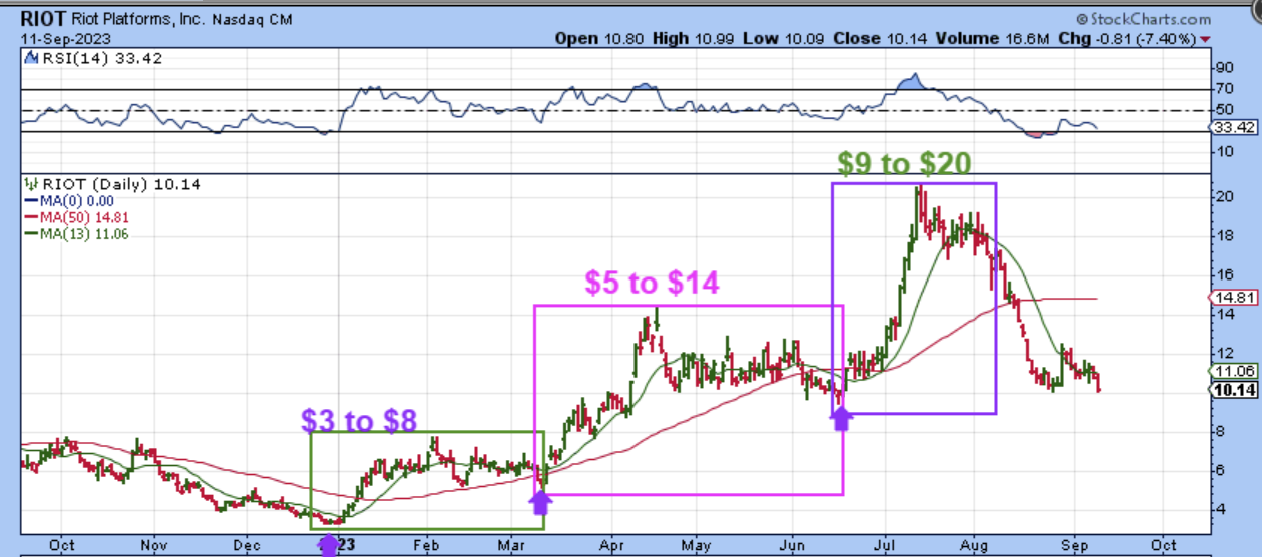
Task: Click the RIOT ticker symbol in header
Action: click(43, 19)
